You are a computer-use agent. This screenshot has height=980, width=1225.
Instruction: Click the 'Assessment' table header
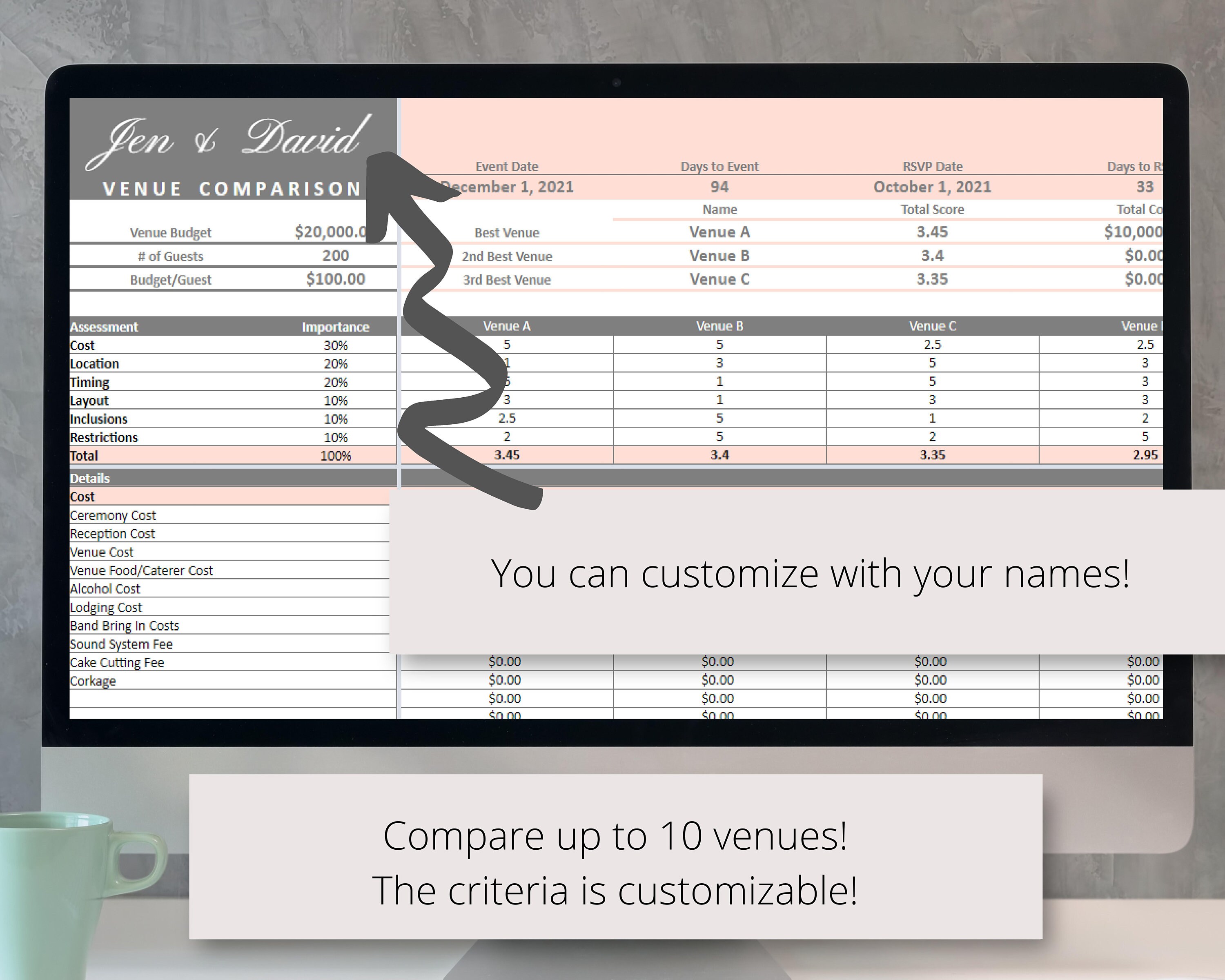click(104, 327)
